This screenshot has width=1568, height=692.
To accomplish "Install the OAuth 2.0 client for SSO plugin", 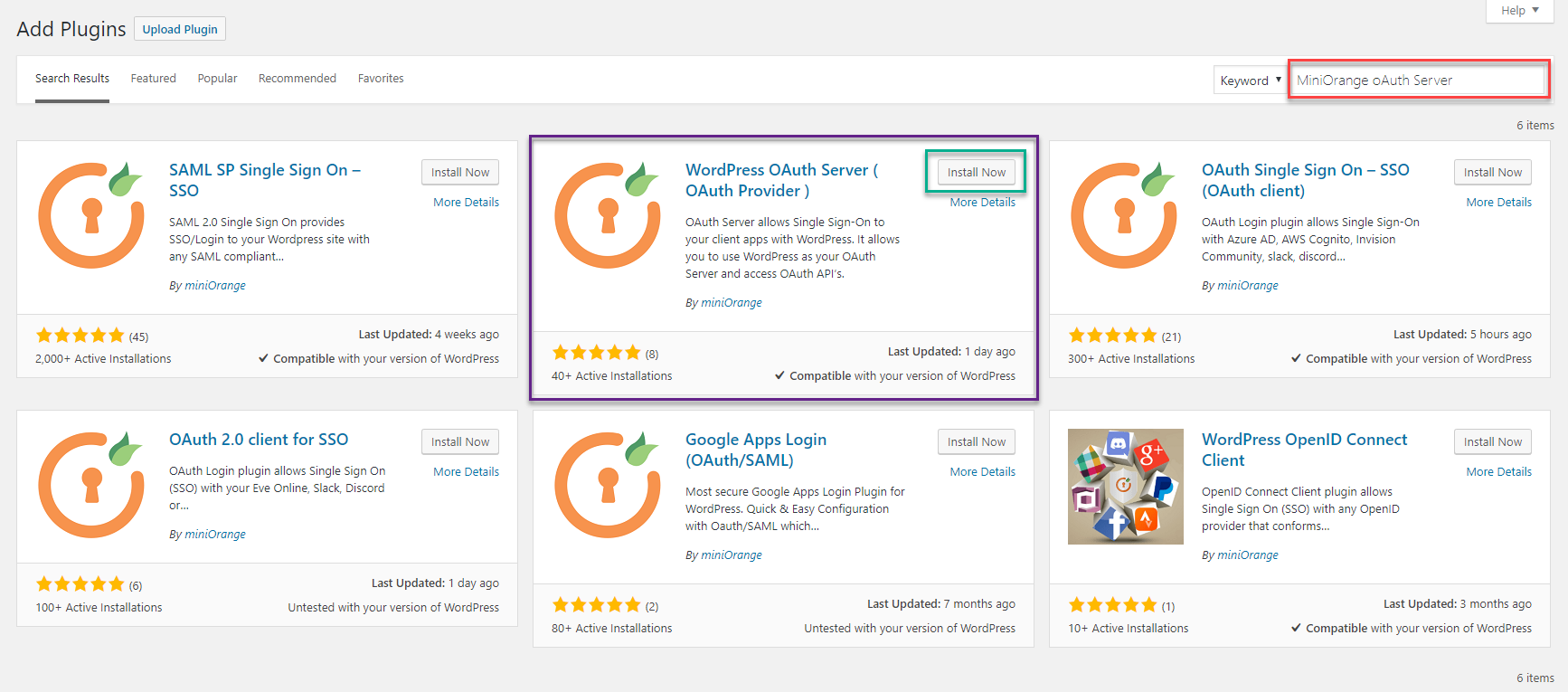I will (x=460, y=441).
